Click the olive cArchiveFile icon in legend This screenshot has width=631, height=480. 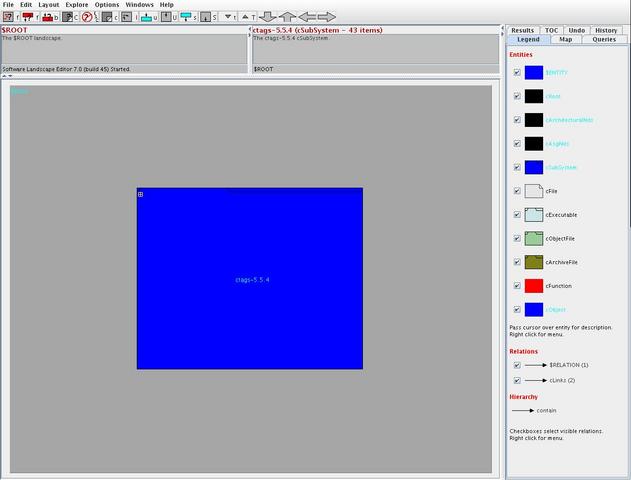point(534,262)
